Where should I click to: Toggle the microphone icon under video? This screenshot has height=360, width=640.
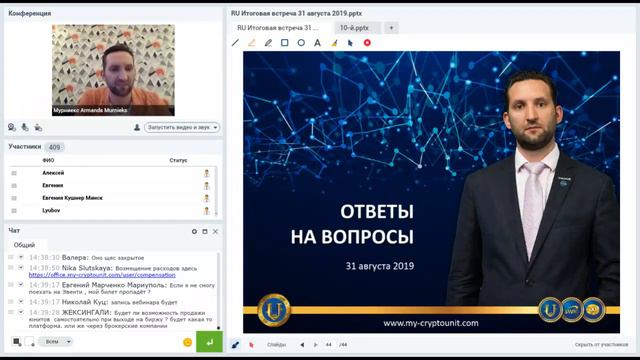tap(25, 127)
